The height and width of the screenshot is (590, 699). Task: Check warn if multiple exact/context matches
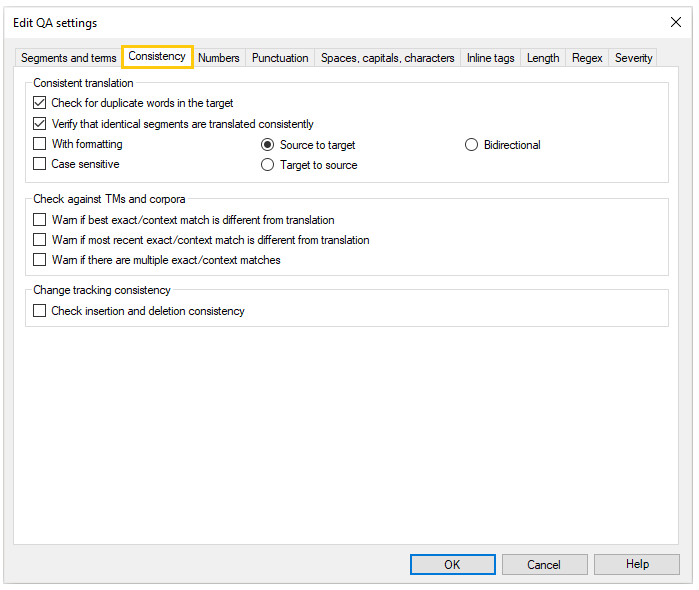click(40, 260)
